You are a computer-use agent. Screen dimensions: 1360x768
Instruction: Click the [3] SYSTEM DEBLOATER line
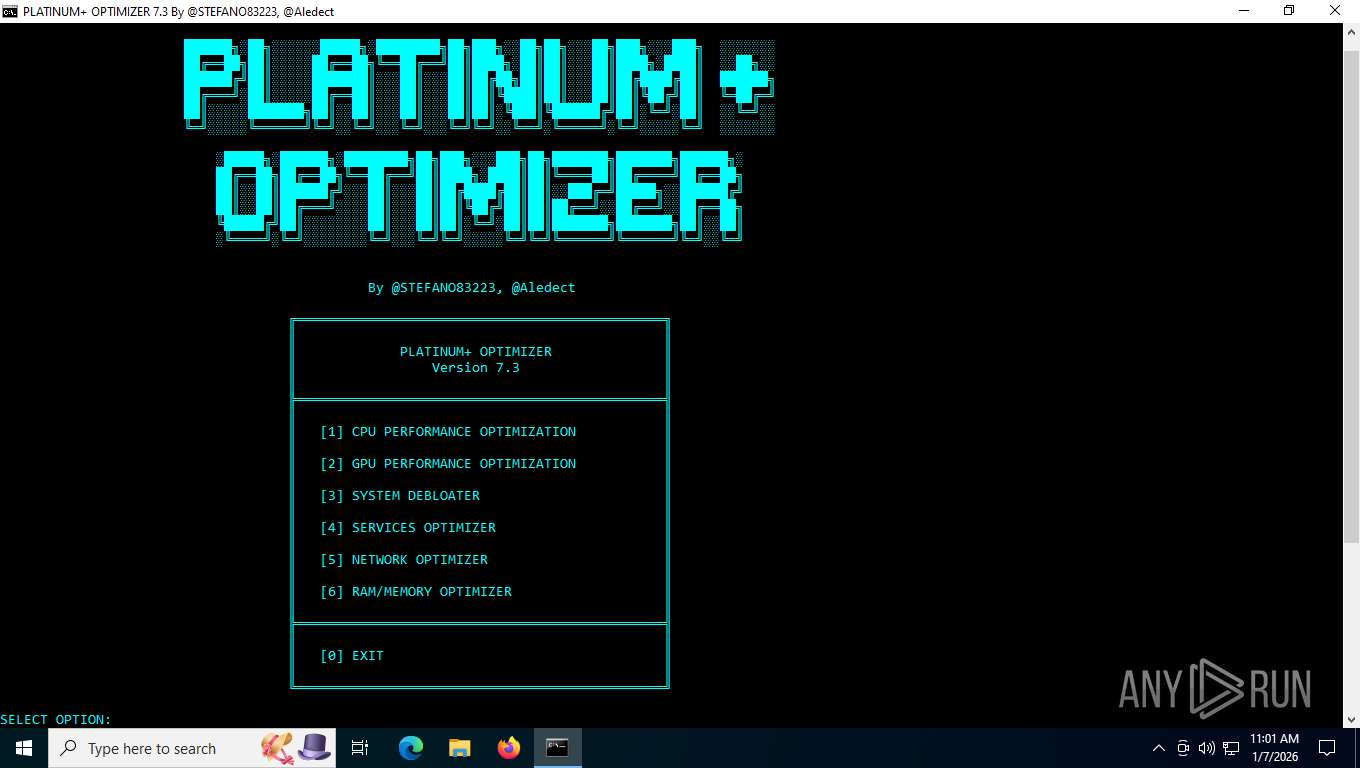pyautogui.click(x=400, y=496)
